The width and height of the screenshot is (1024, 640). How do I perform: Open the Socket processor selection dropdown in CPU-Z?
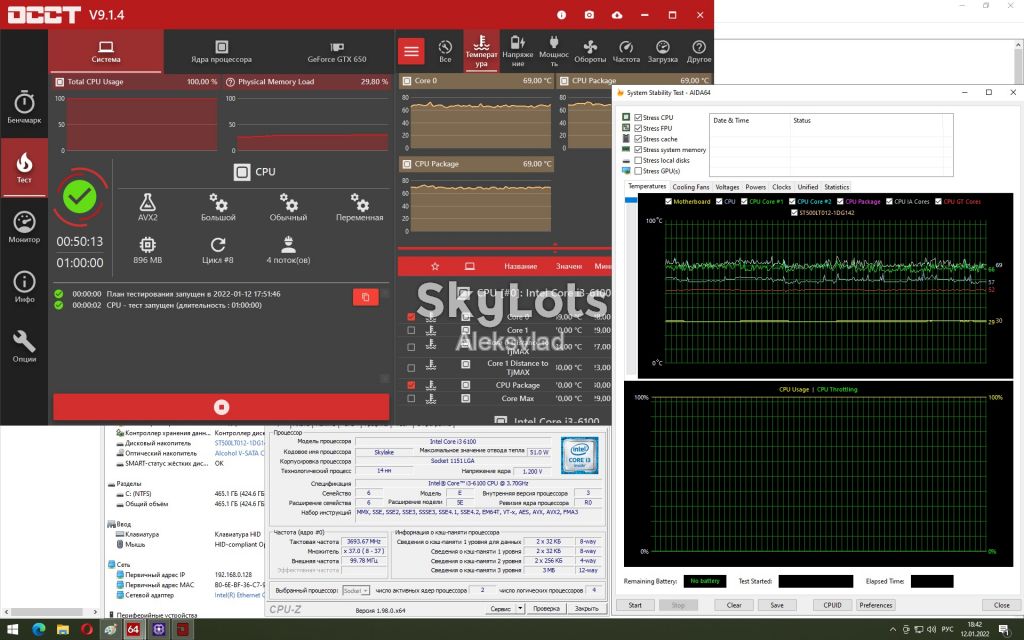coord(356,590)
